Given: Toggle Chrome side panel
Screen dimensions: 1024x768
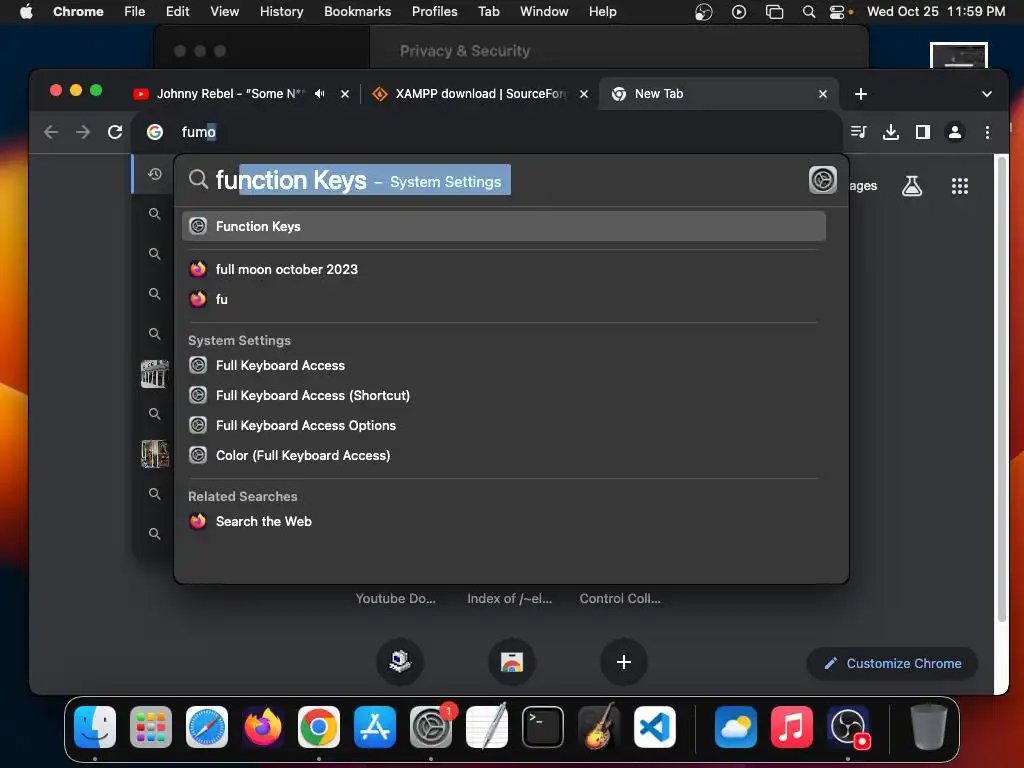Looking at the screenshot, I should point(923,132).
